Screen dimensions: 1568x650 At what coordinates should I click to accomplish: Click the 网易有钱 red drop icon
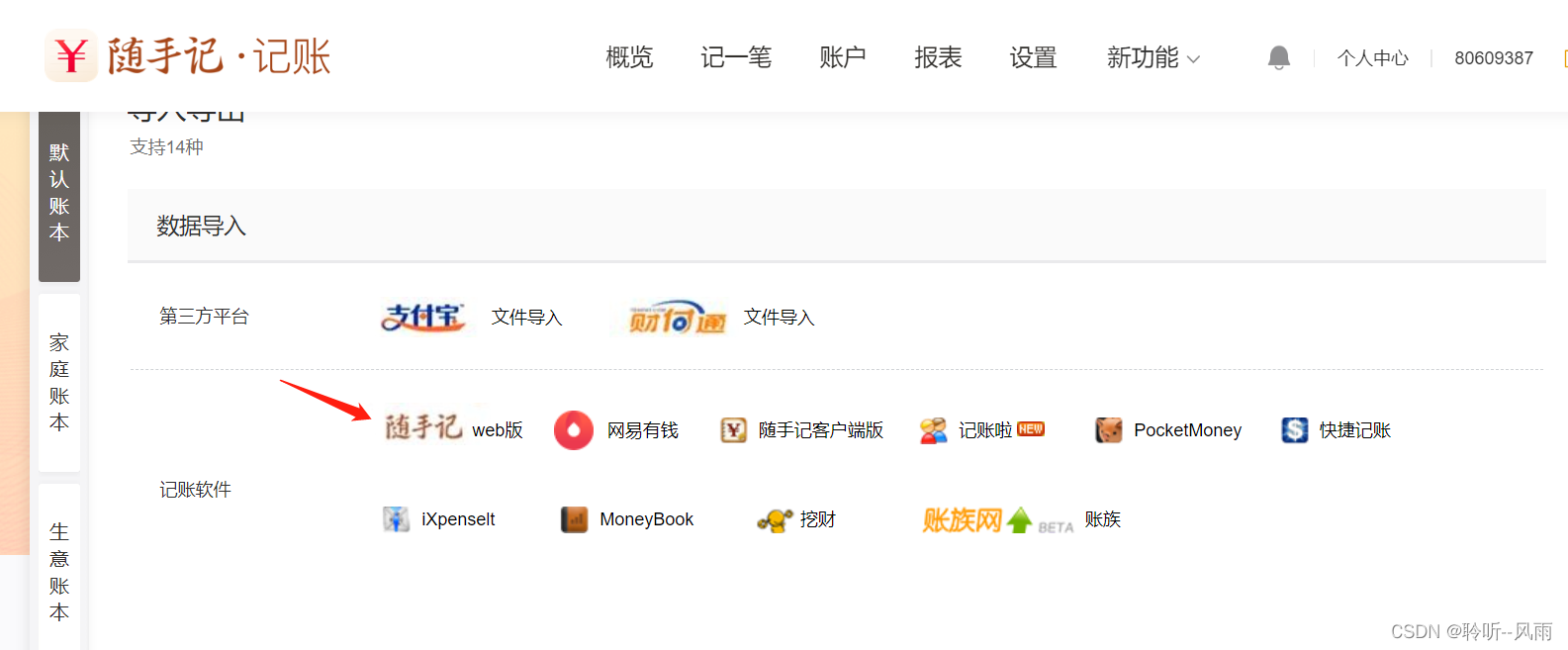(574, 430)
